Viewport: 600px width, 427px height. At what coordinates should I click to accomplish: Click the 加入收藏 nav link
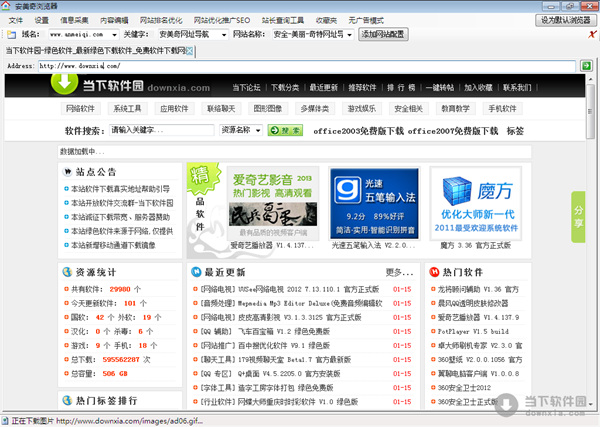pyautogui.click(x=478, y=88)
